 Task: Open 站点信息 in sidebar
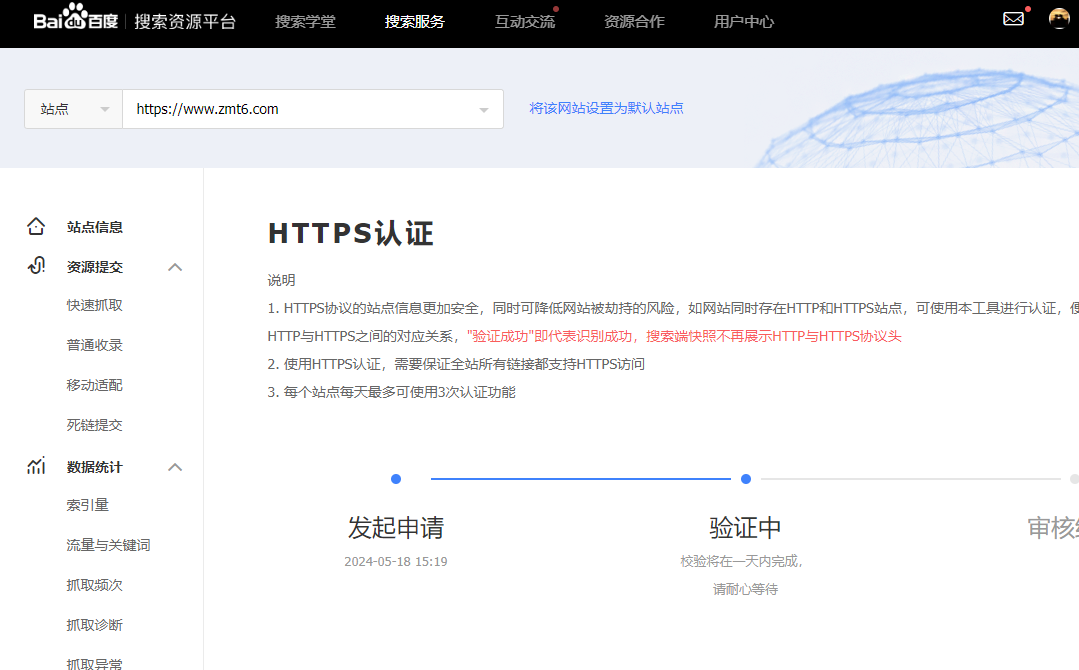[x=95, y=227]
